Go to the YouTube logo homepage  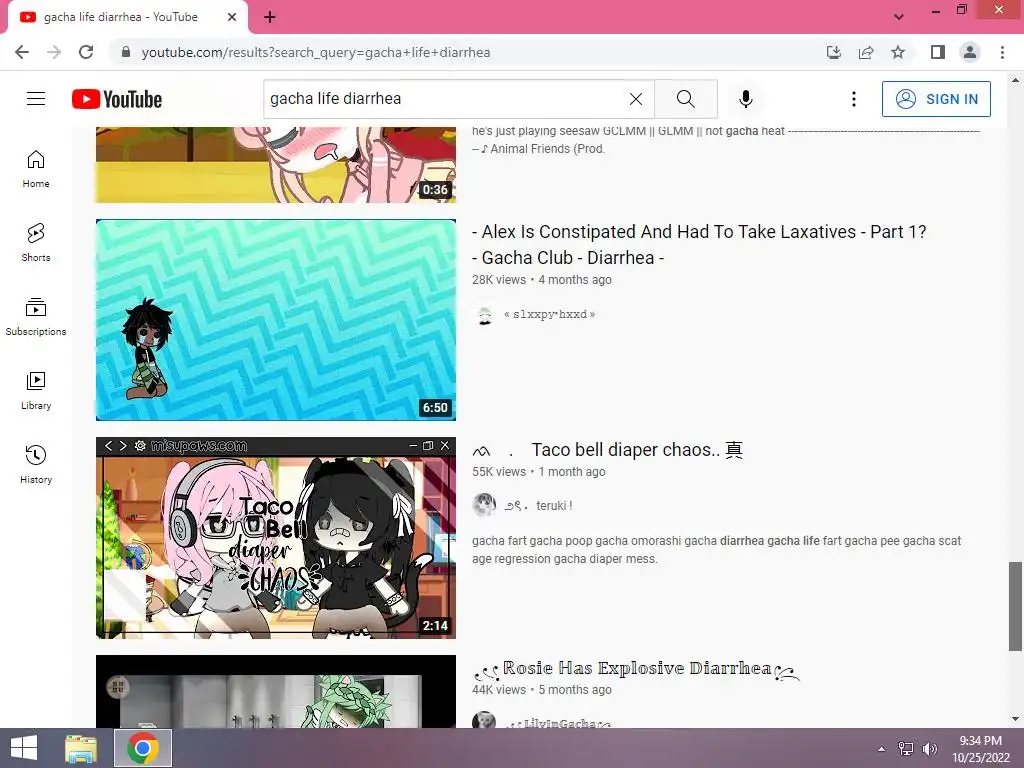coord(117,99)
